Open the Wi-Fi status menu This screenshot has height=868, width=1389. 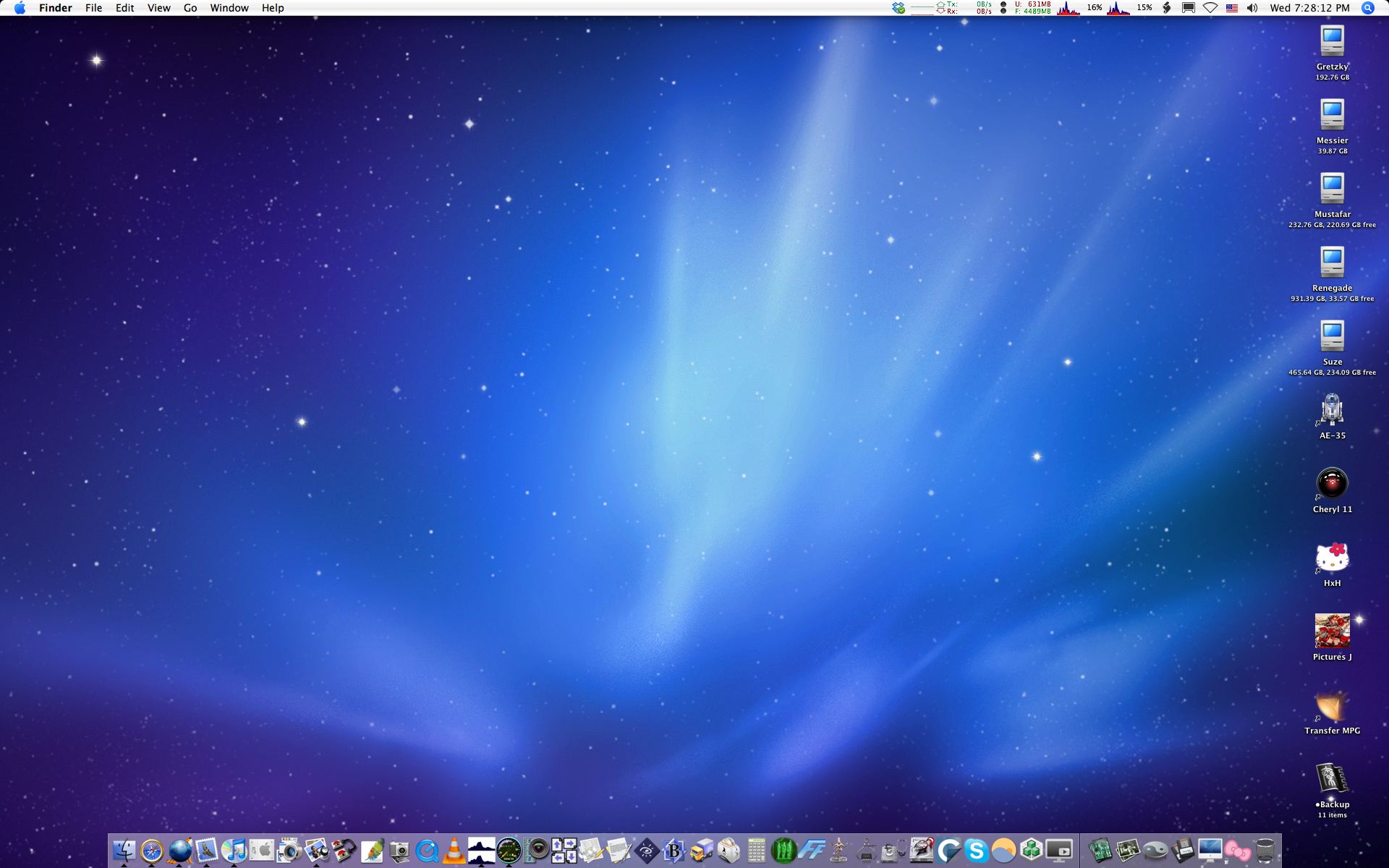pyautogui.click(x=1210, y=8)
